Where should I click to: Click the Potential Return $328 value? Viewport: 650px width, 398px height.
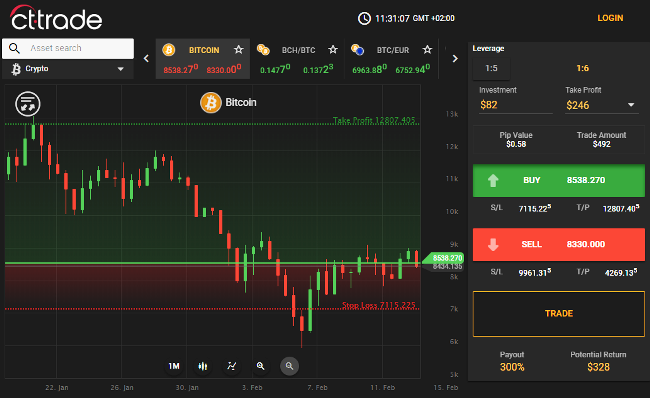(x=598, y=367)
